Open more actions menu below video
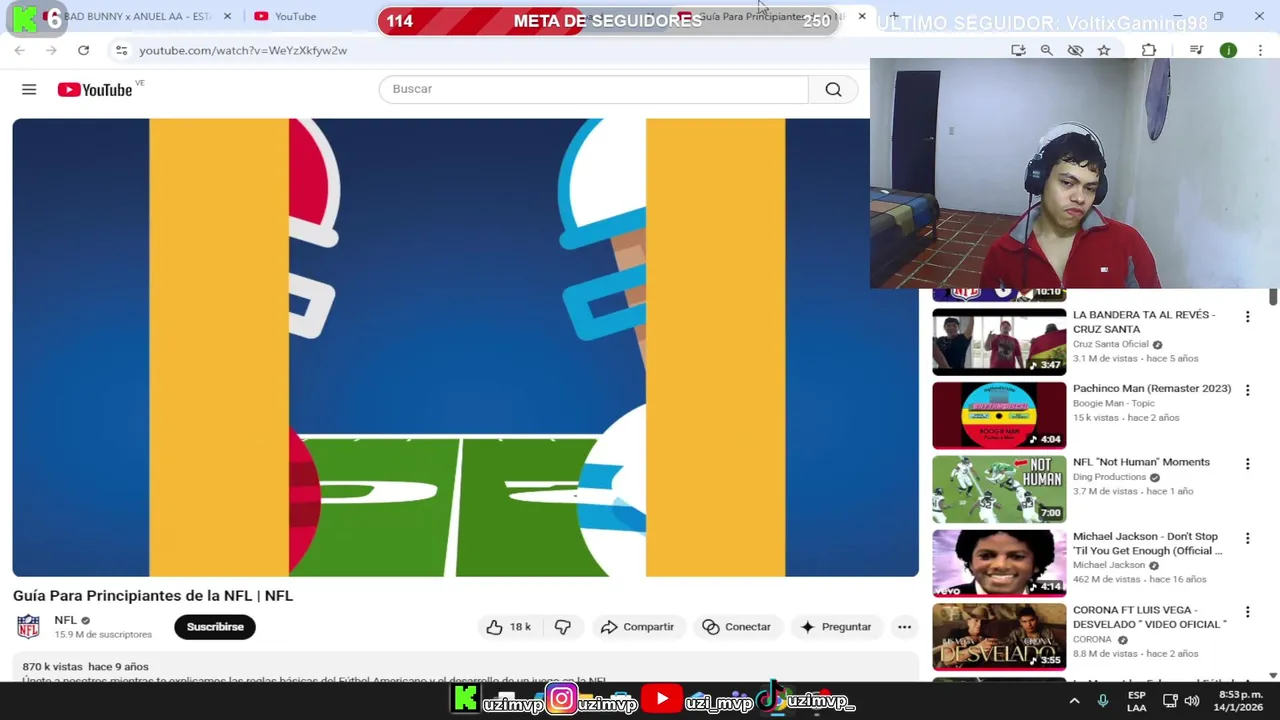This screenshot has width=1280, height=720. (904, 627)
